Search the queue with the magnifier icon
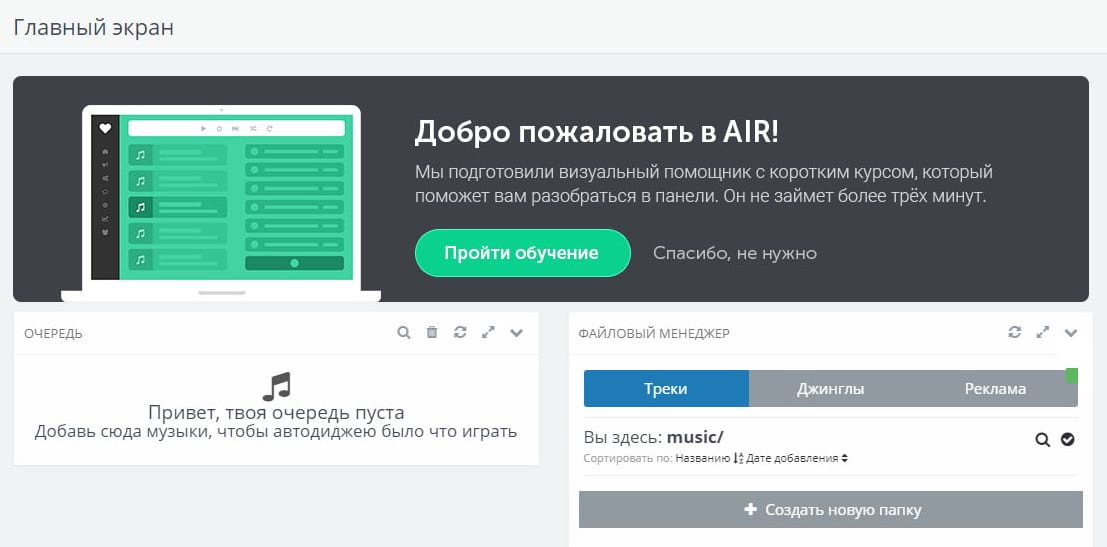This screenshot has width=1107, height=547. (404, 332)
